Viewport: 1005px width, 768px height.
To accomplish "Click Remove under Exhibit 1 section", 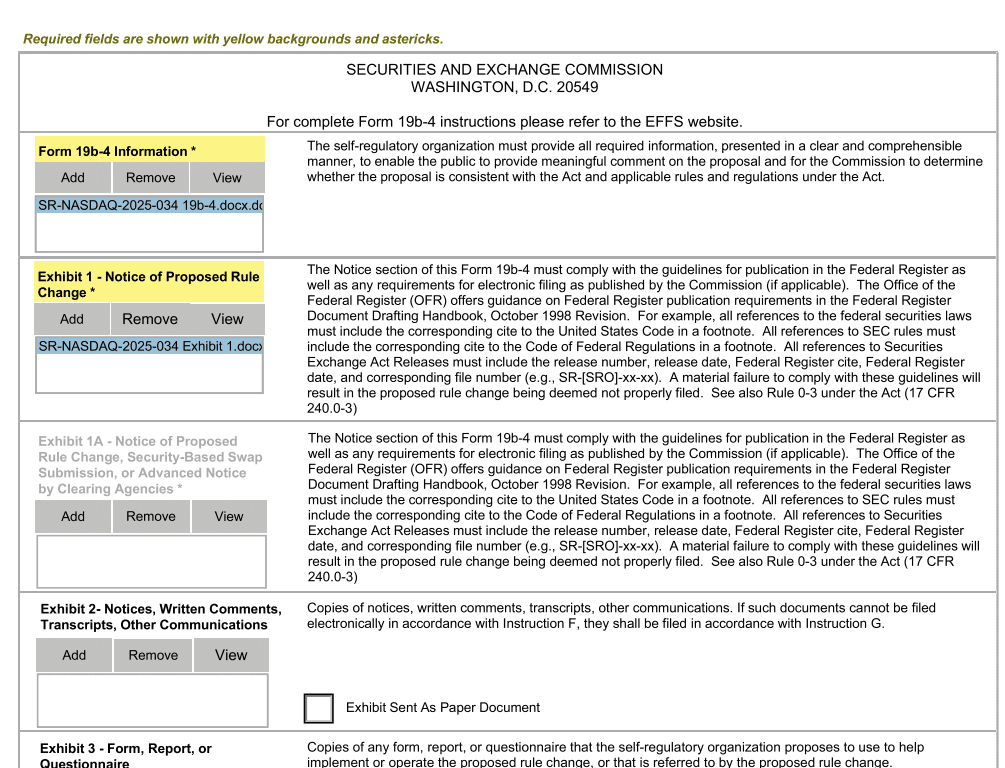I will 150,319.
